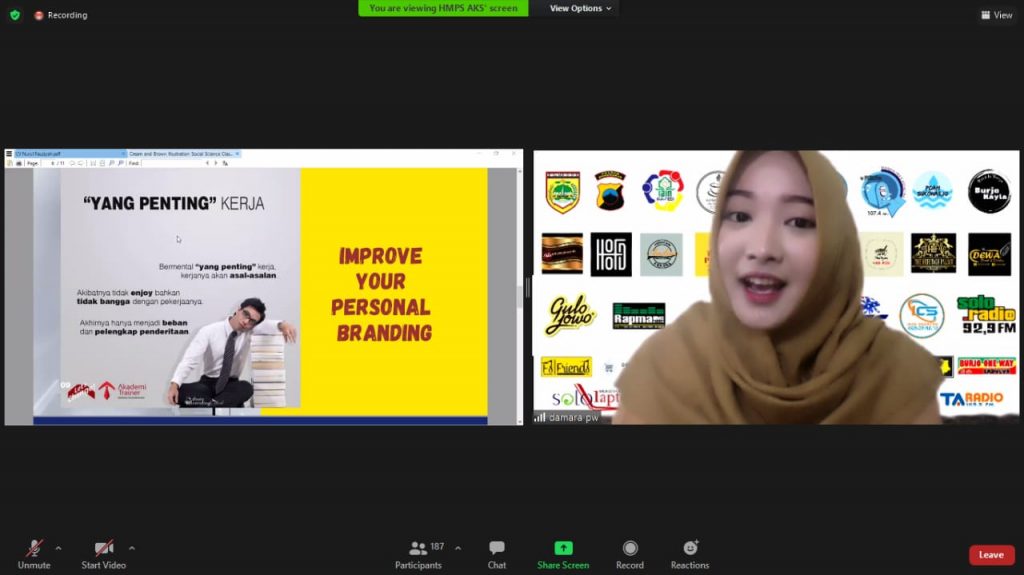Click the green 'You are viewing HMPS AKS' screen' banner

[443, 8]
